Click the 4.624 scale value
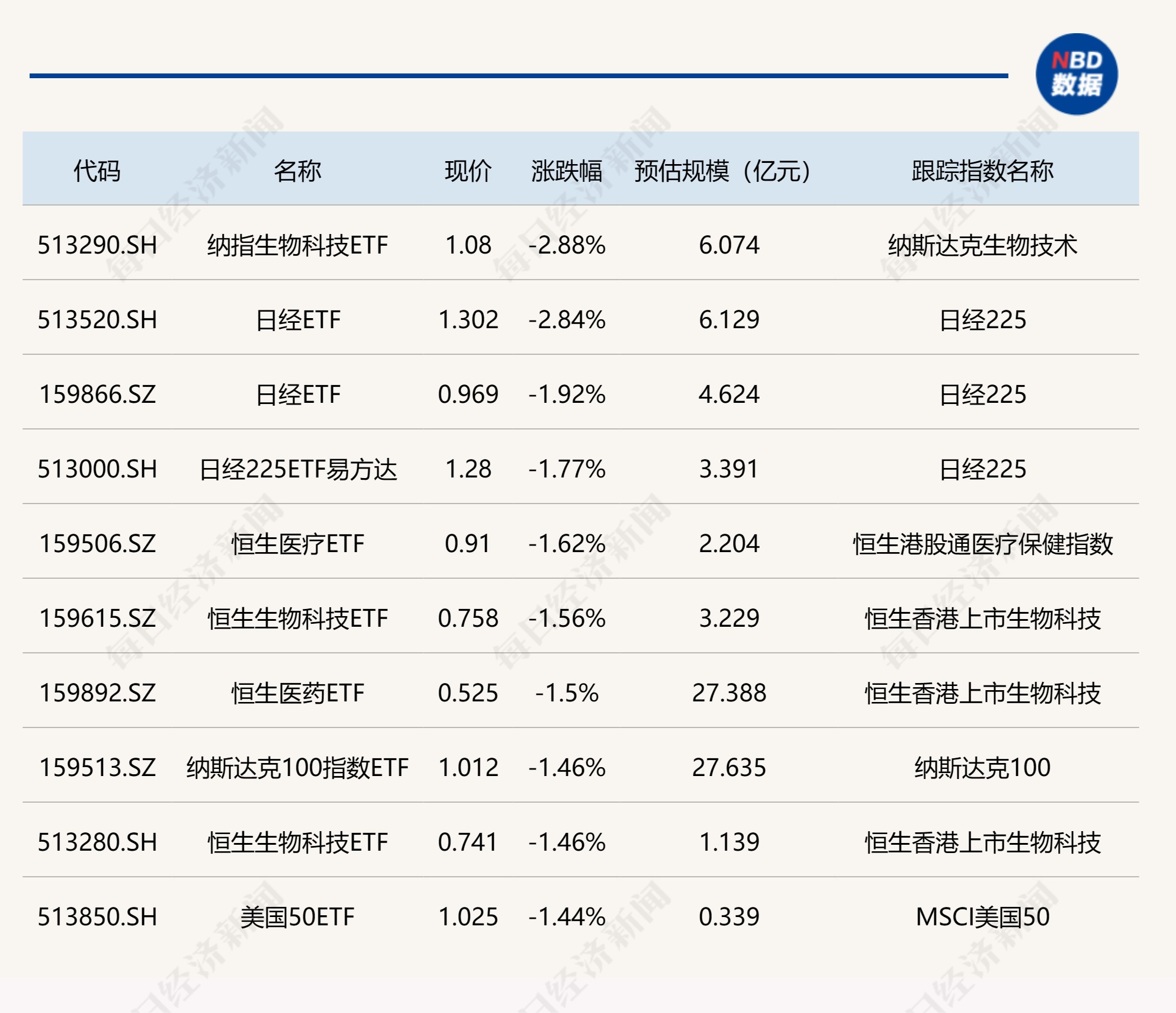 coord(729,395)
